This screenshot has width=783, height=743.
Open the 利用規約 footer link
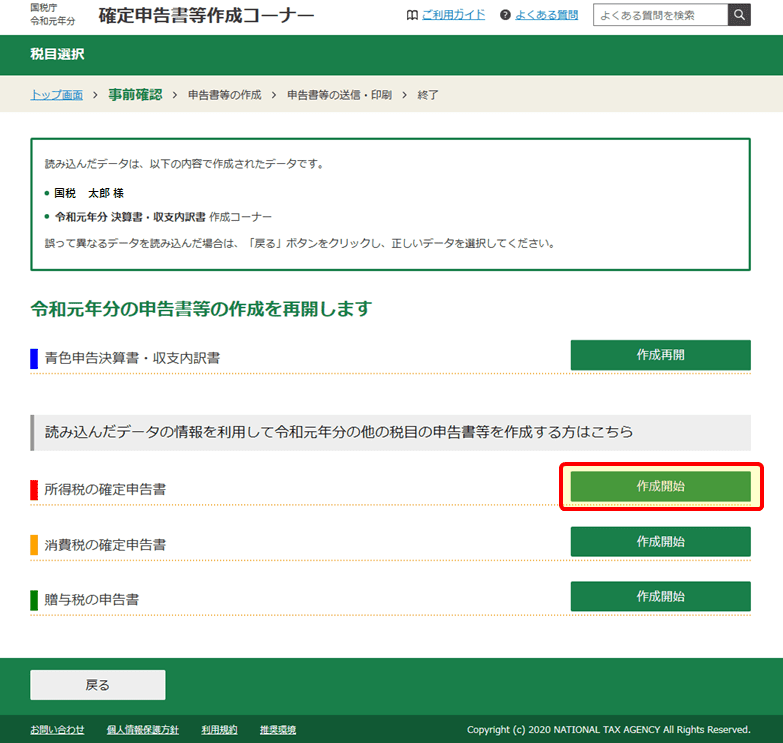(219, 730)
